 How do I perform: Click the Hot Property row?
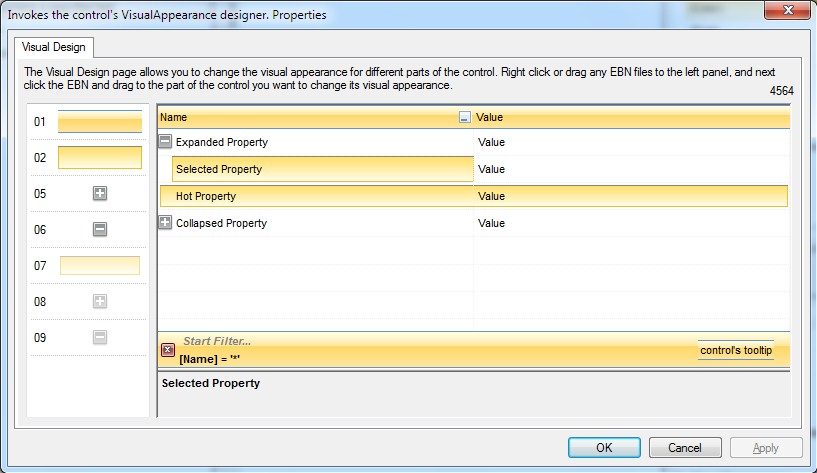320,196
